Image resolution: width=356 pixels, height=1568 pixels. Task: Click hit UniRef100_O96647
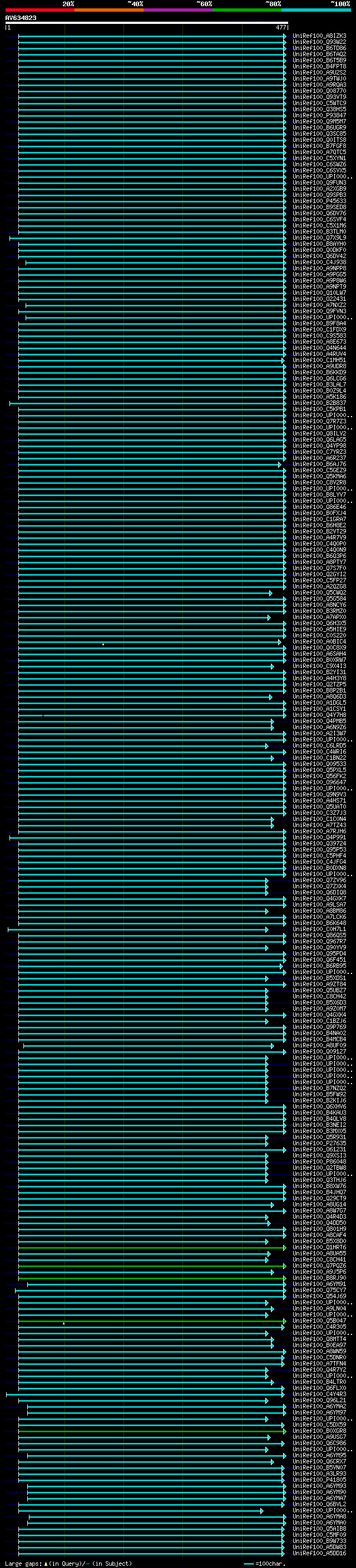click(x=319, y=782)
